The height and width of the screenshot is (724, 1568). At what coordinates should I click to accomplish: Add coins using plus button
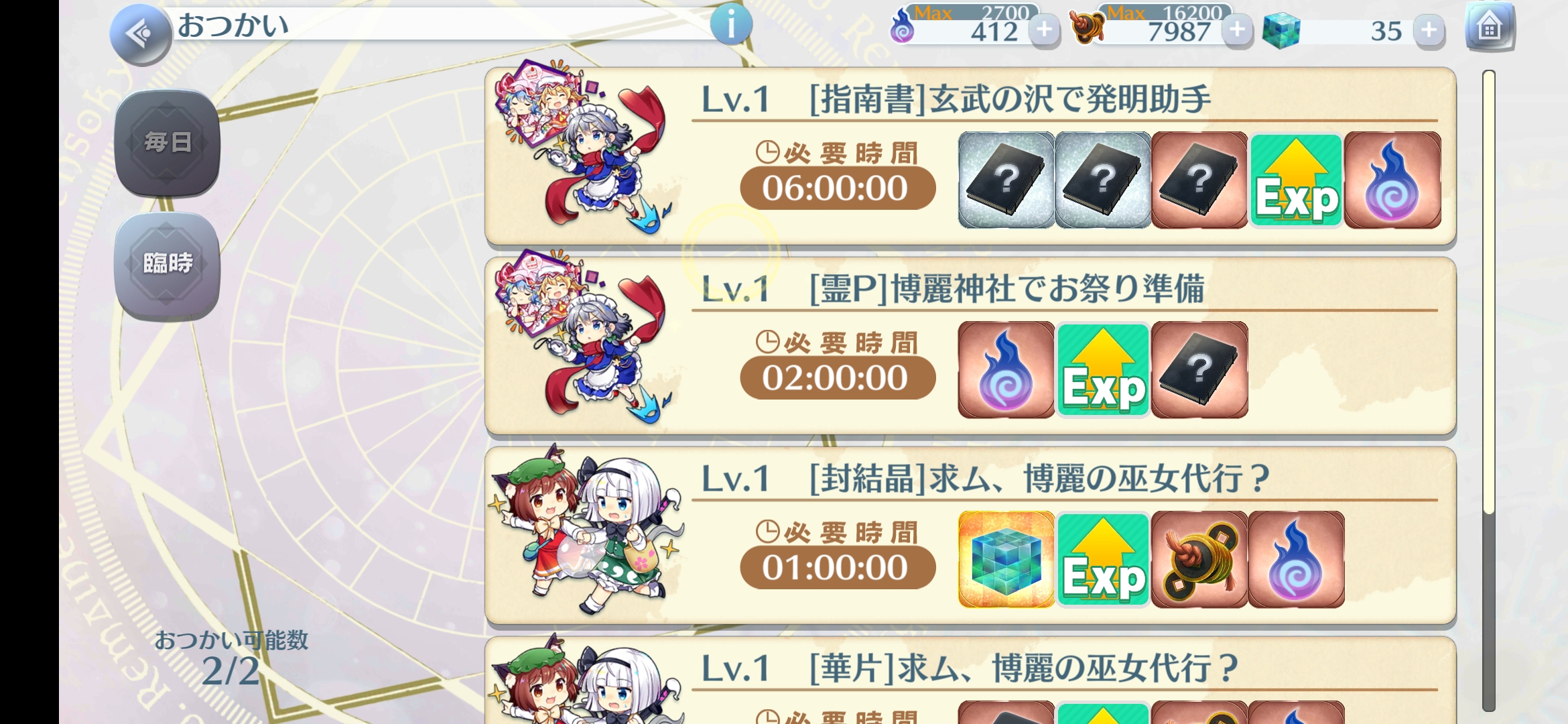pos(1237,30)
